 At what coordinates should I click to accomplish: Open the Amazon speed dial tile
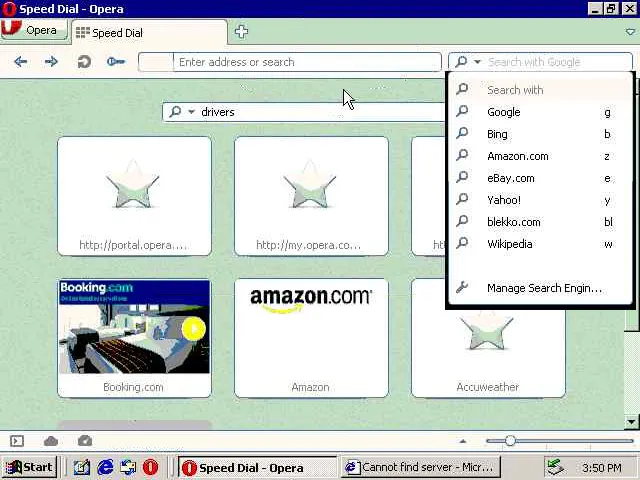pos(311,338)
